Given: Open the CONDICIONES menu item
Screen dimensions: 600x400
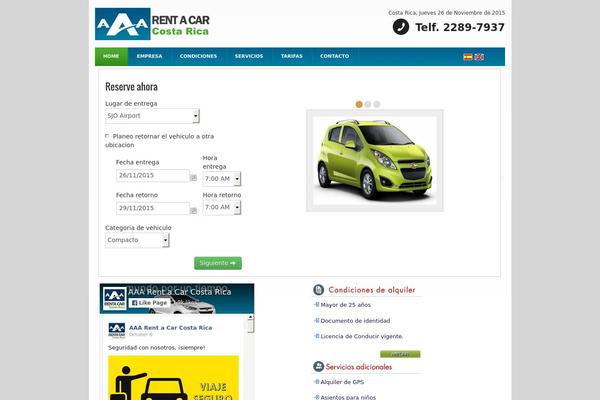Looking at the screenshot, I should point(198,56).
